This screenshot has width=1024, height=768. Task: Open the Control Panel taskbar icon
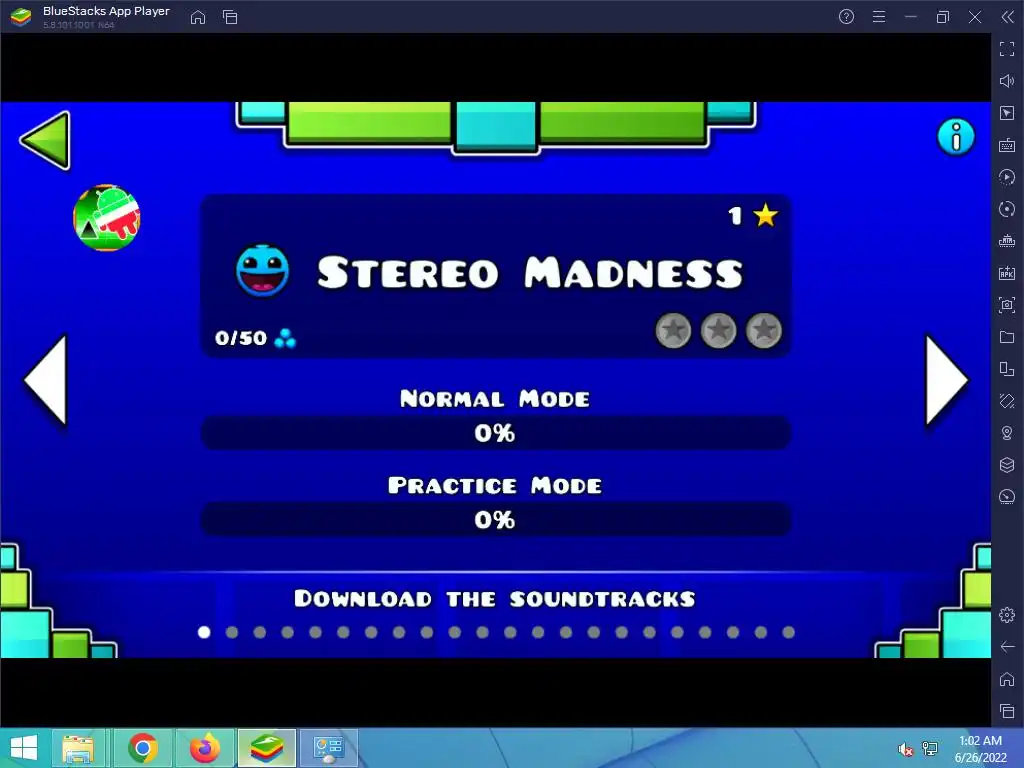click(x=328, y=748)
